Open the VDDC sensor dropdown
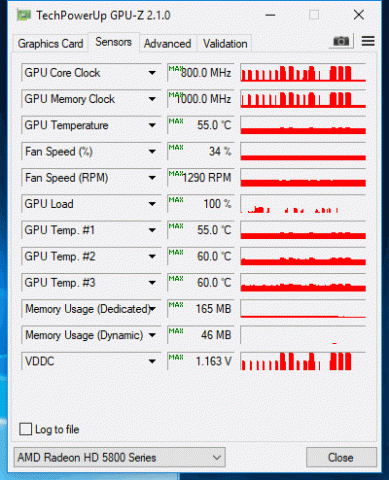 pyautogui.click(x=152, y=362)
